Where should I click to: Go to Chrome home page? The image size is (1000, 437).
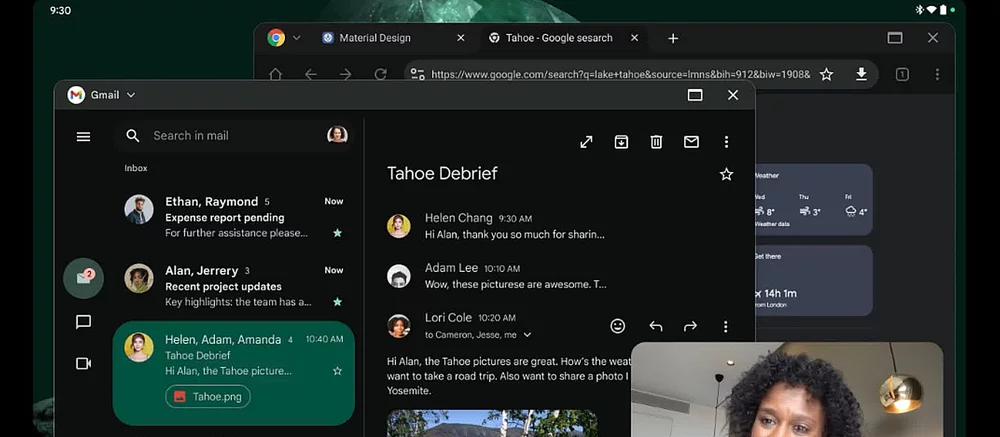(x=276, y=75)
